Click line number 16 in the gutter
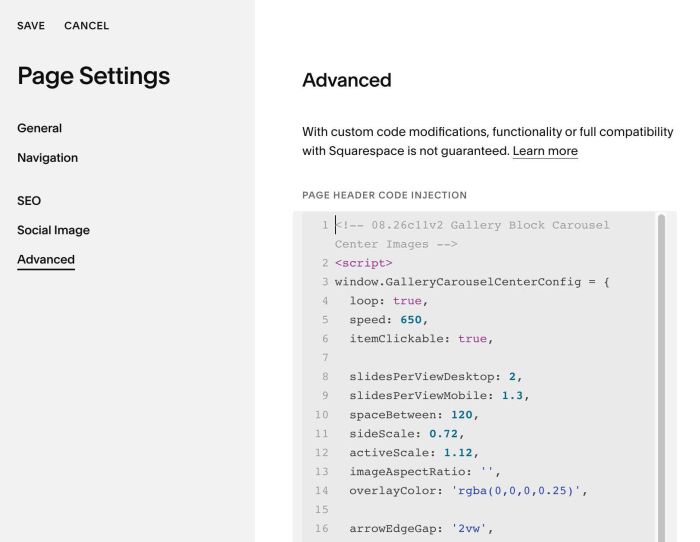700x542 pixels. click(x=321, y=529)
